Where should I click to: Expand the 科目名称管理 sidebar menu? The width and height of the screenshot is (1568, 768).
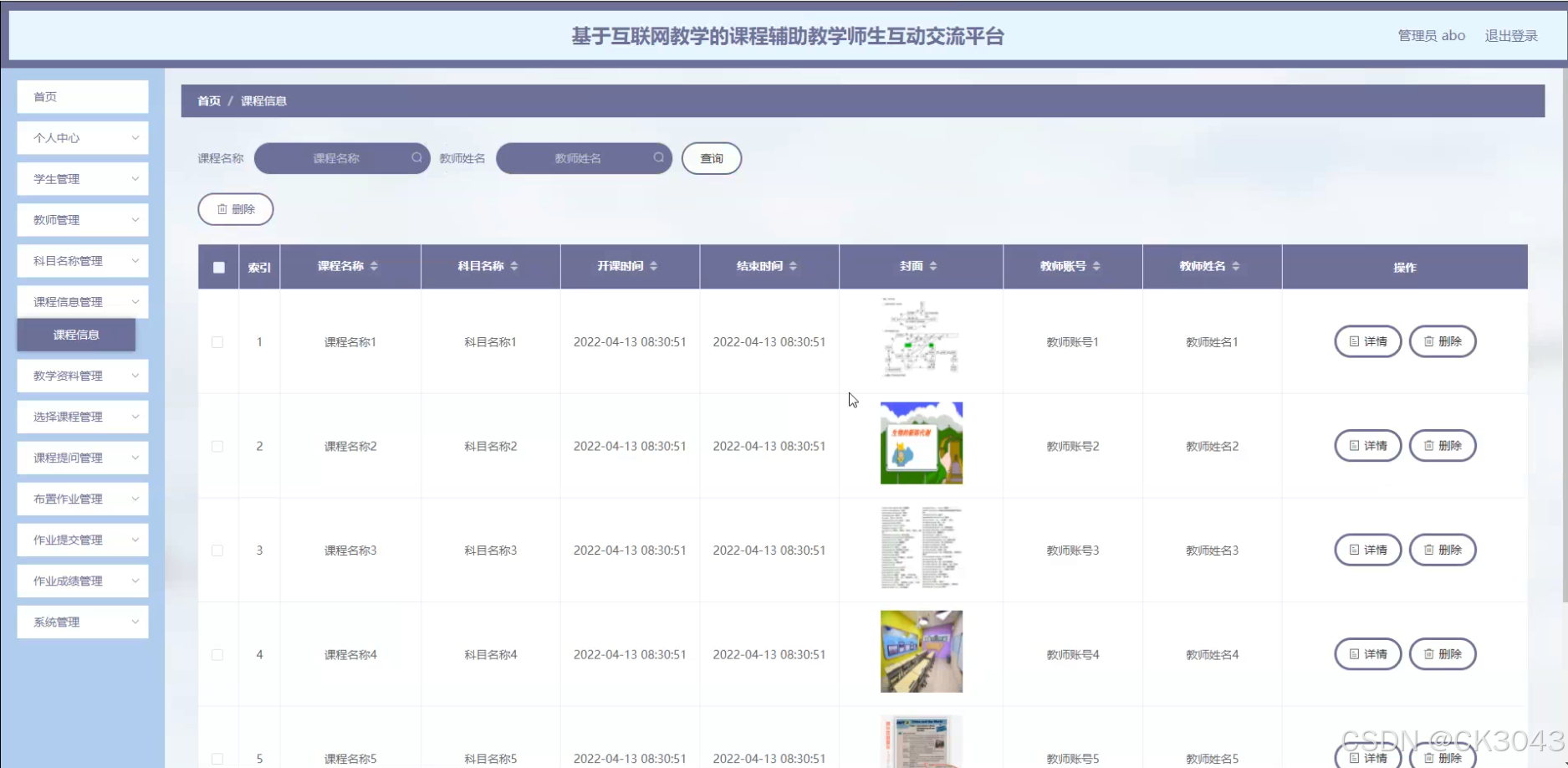(x=83, y=261)
